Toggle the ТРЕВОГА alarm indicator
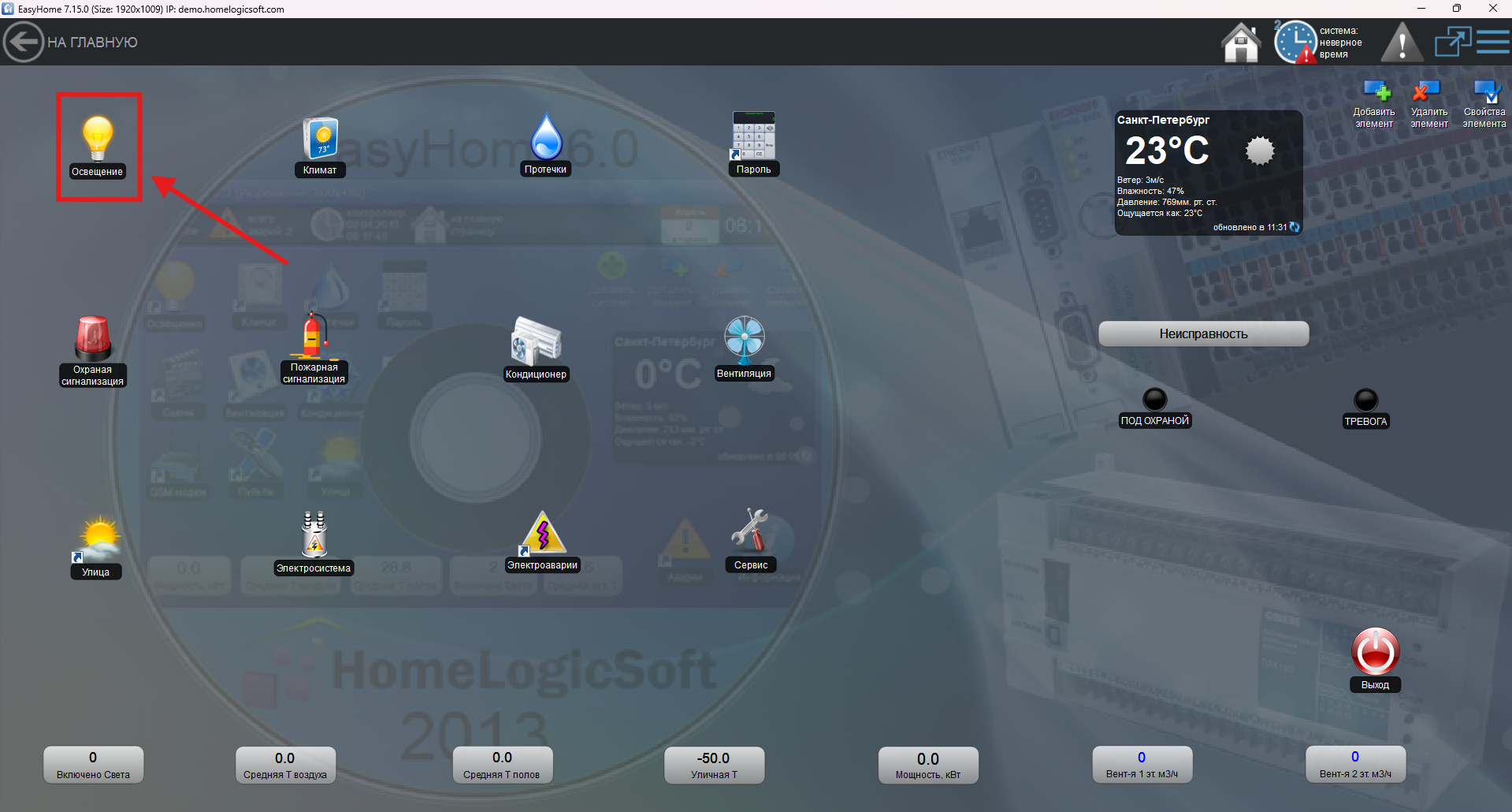1512x812 pixels. pos(1365,400)
